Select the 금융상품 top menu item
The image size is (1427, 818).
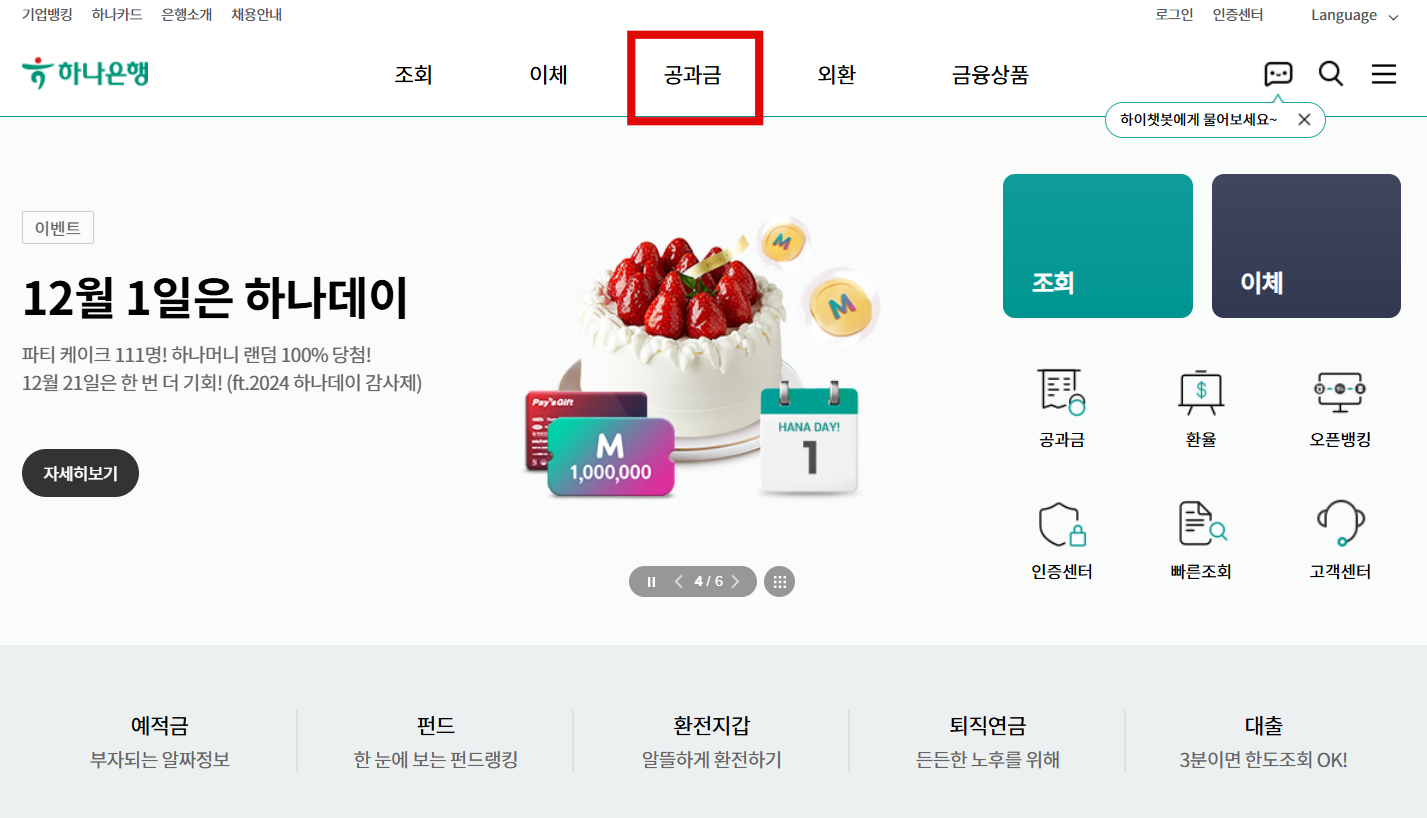(x=990, y=75)
